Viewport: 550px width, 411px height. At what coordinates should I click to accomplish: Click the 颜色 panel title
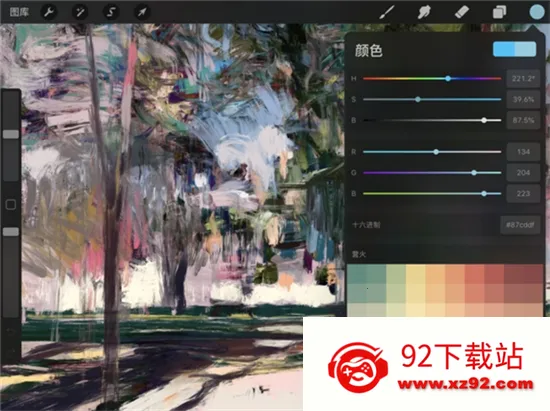(368, 50)
